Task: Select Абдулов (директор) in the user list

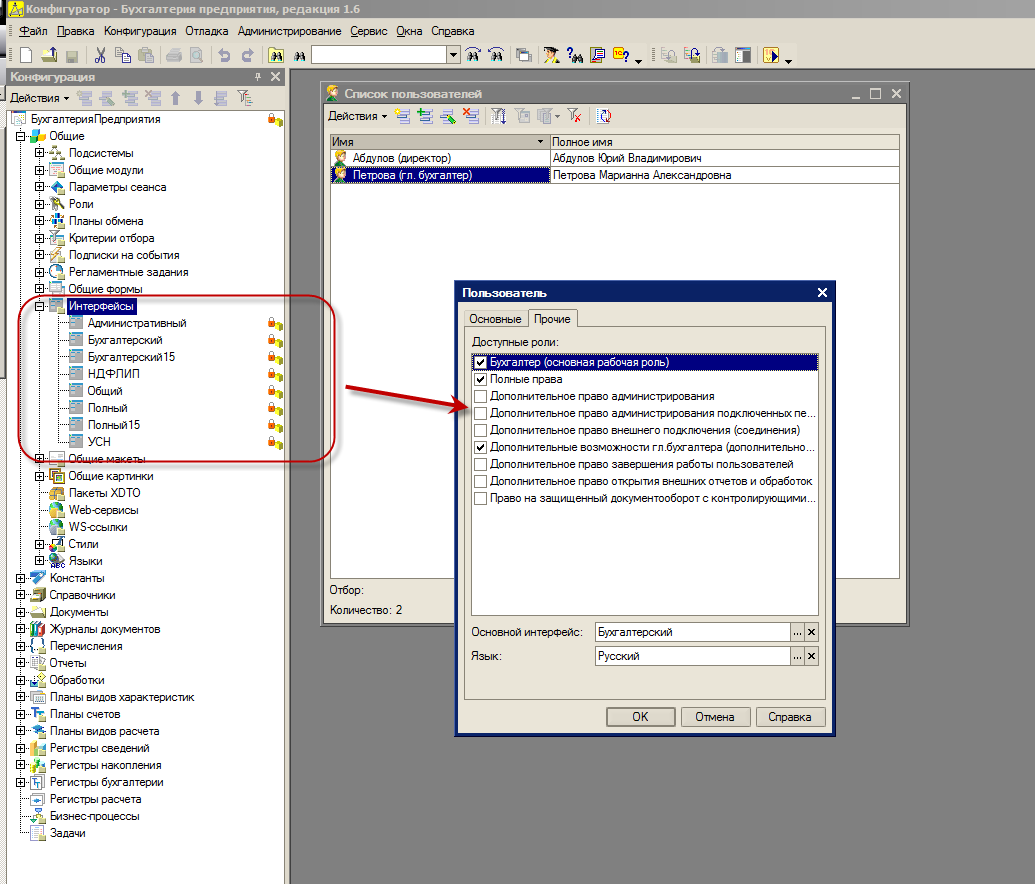Action: pos(401,158)
